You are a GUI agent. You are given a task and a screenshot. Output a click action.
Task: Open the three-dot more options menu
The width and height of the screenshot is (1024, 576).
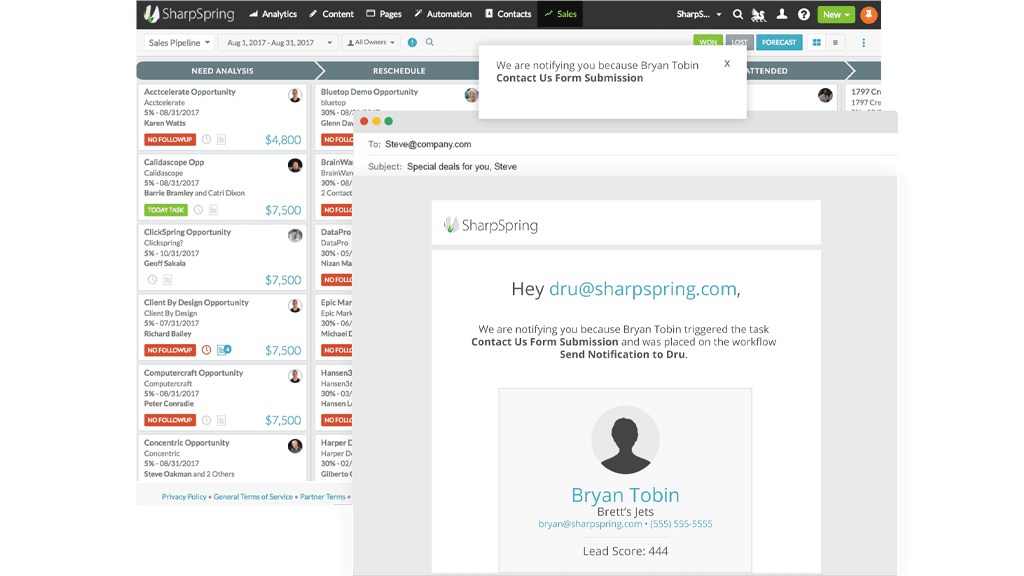[x=863, y=42]
